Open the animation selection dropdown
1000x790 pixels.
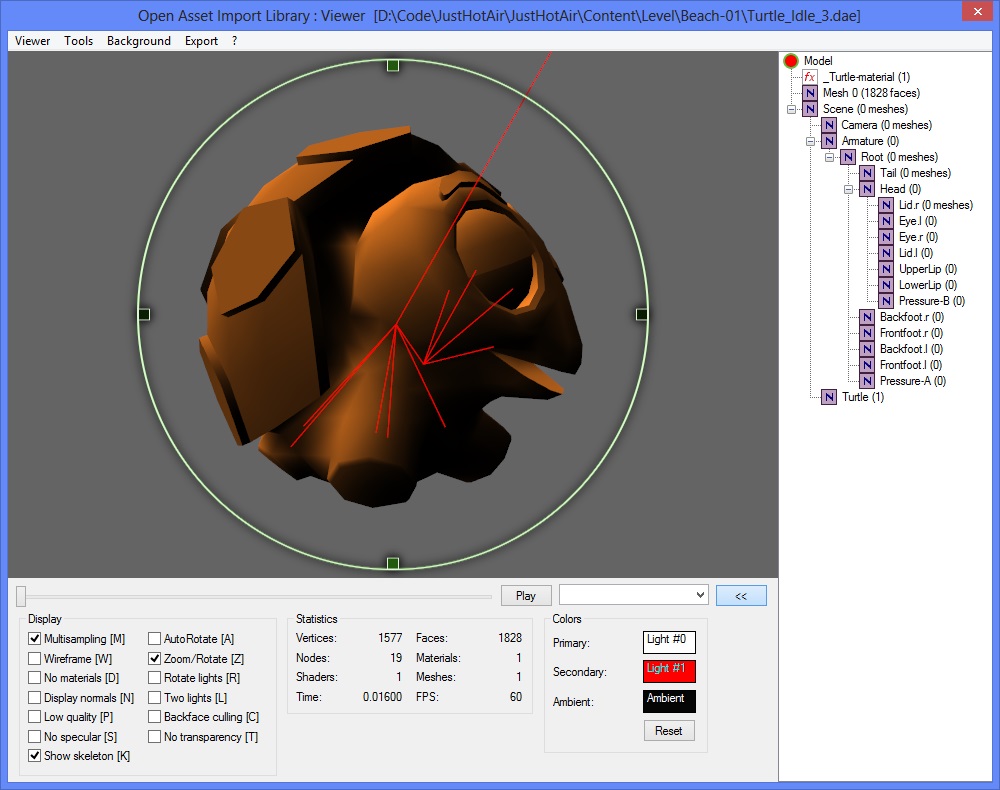(x=634, y=595)
